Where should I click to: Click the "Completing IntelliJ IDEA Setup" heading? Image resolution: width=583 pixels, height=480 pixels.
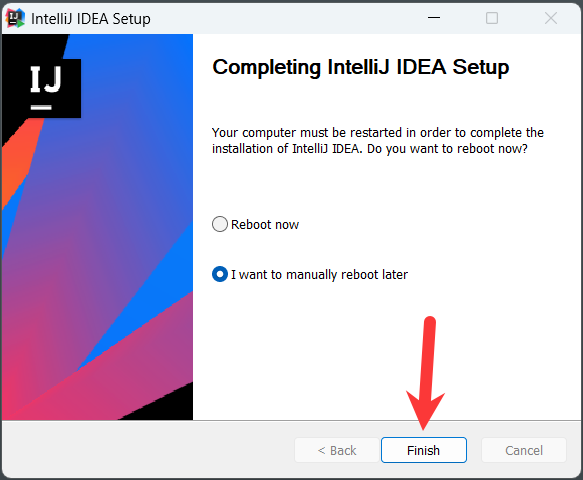coord(361,68)
